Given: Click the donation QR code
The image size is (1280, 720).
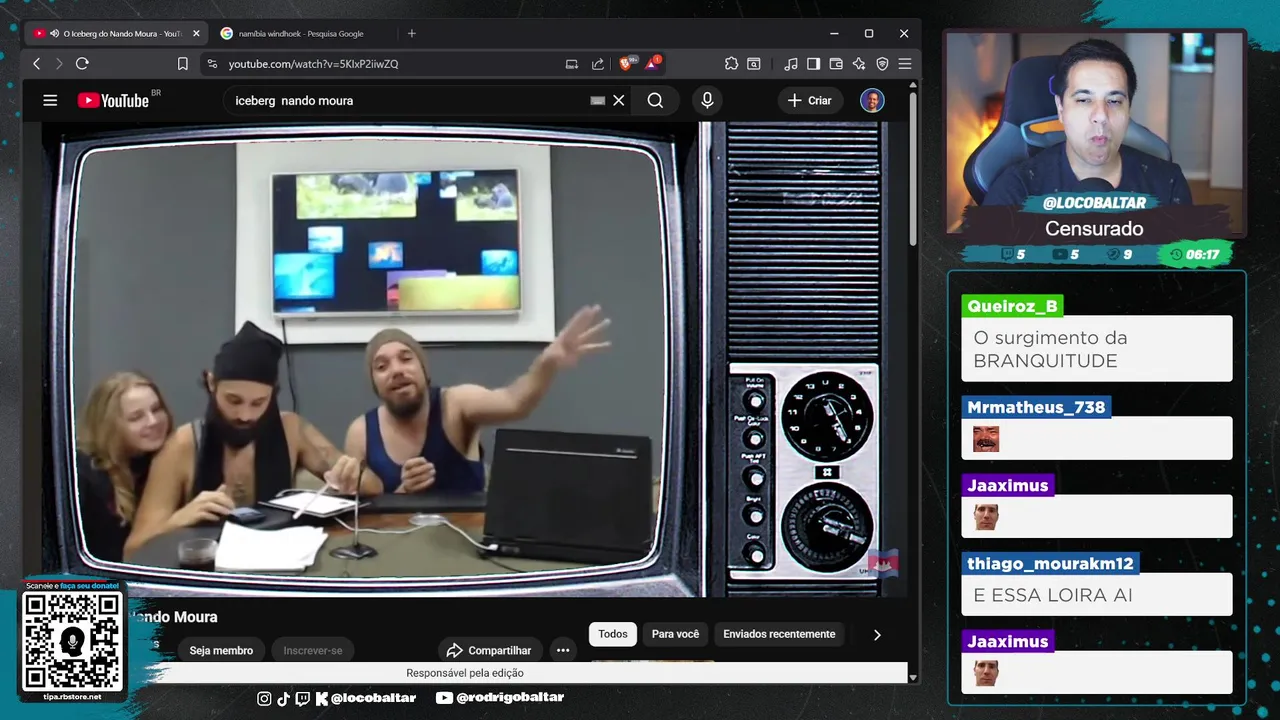Looking at the screenshot, I should pos(72,641).
